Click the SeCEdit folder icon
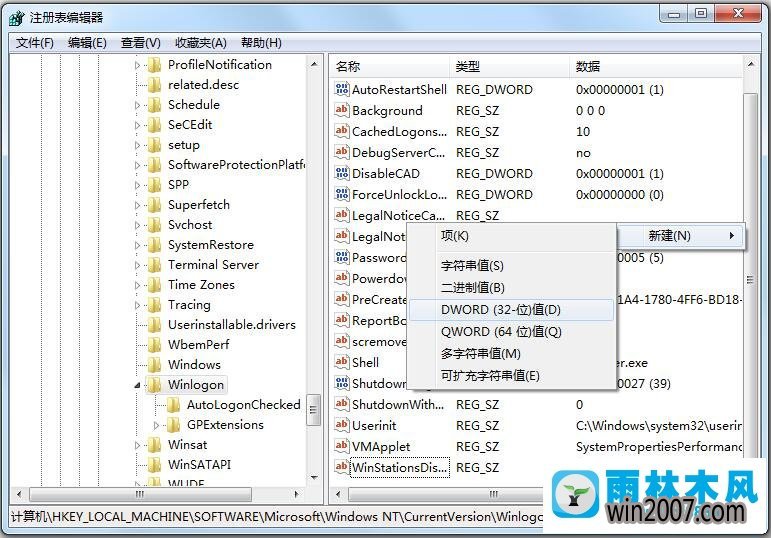The height and width of the screenshot is (538, 771). point(154,125)
